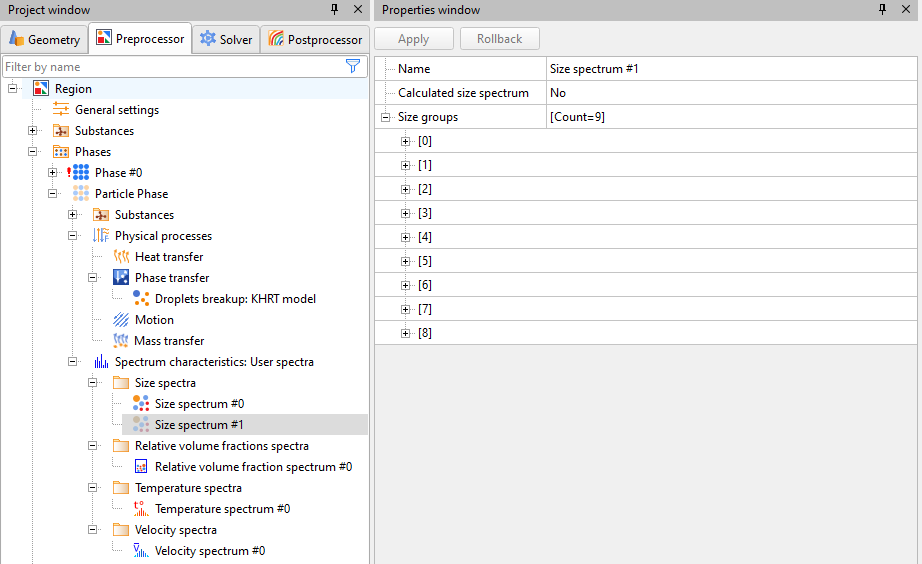The image size is (922, 564).
Task: Click the Motion process icon
Action: tap(121, 320)
